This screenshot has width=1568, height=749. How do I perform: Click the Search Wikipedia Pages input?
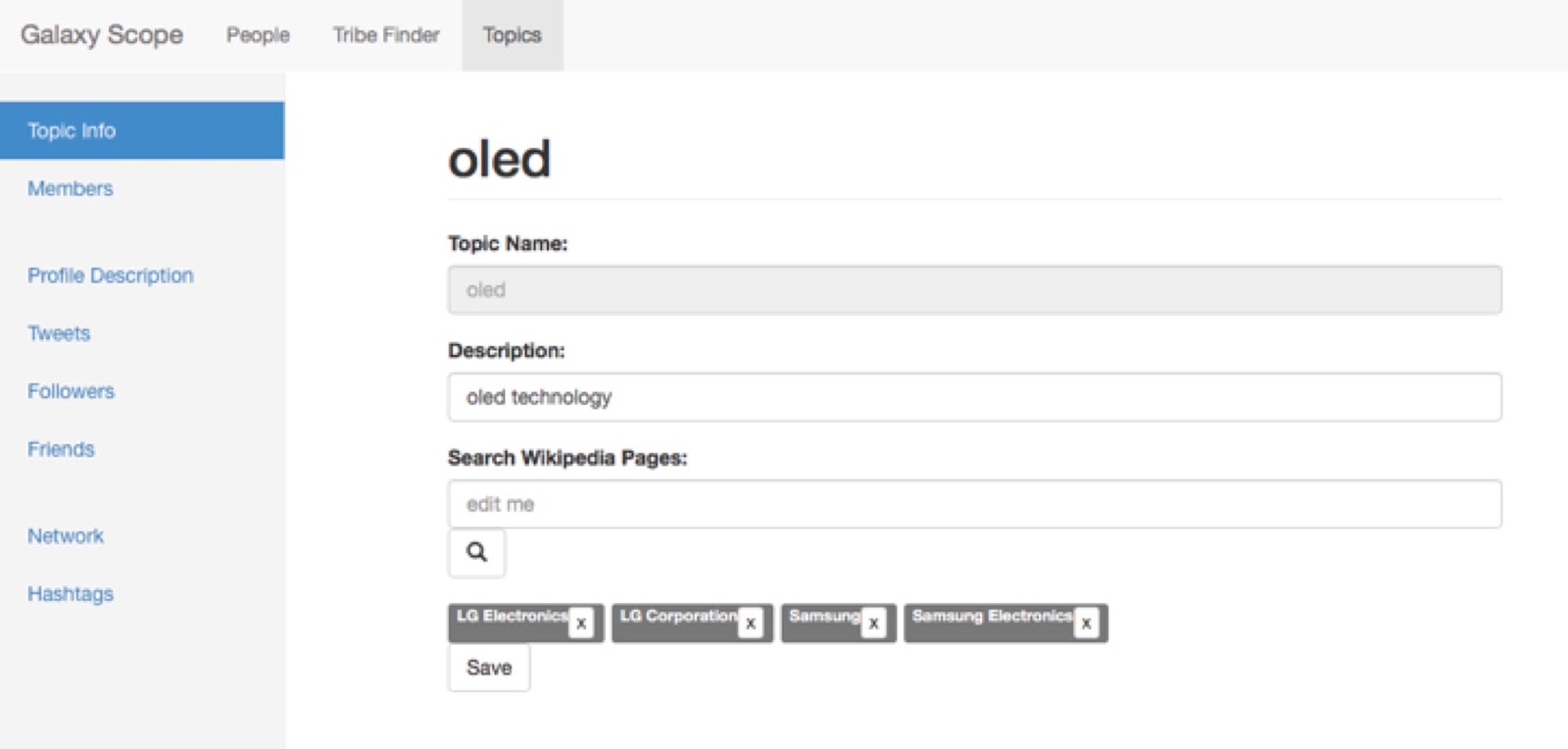(974, 504)
